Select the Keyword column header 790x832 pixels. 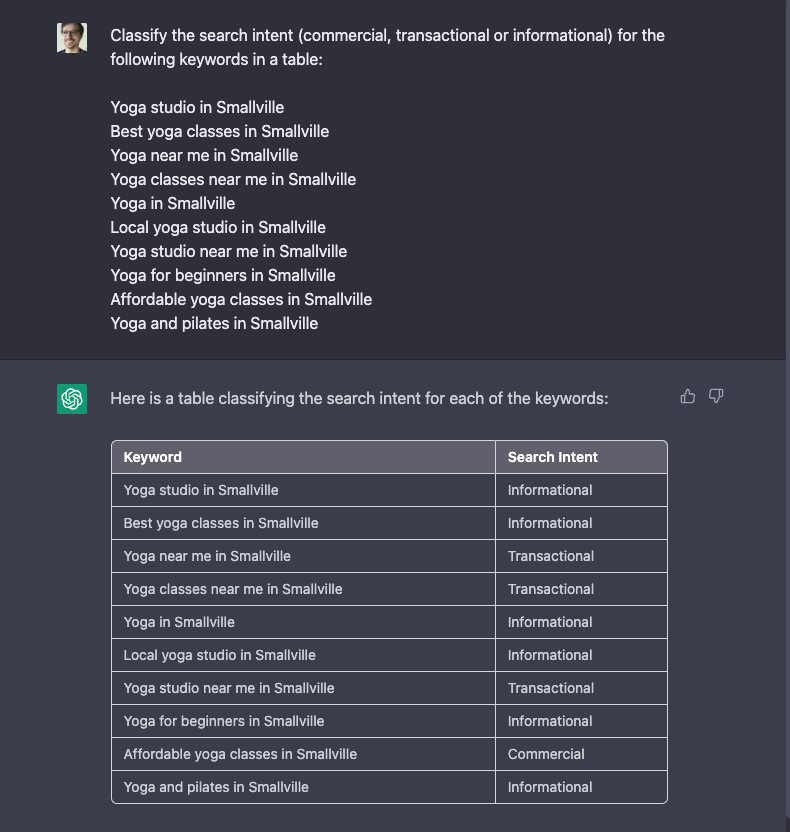(152, 456)
